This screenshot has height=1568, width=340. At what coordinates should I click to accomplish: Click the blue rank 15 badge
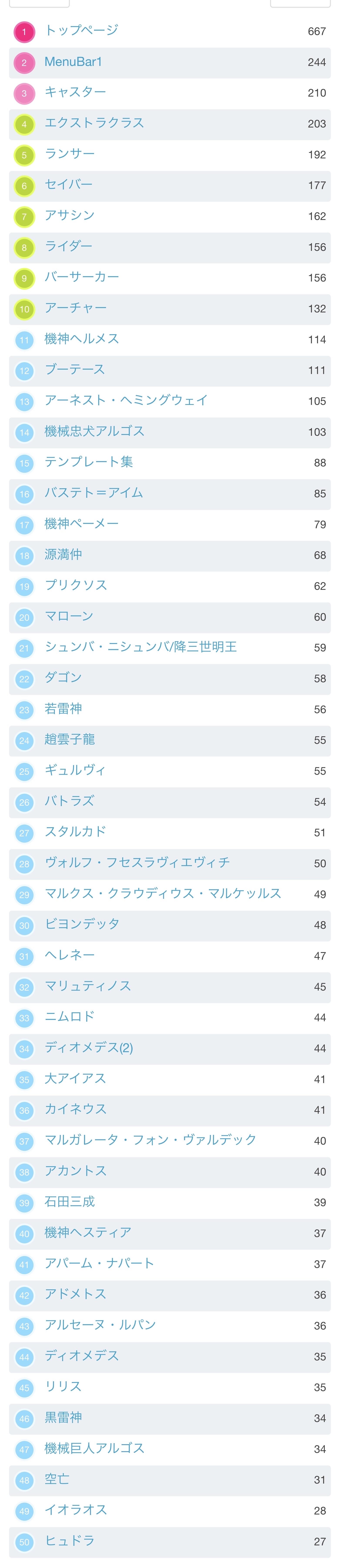(x=24, y=463)
